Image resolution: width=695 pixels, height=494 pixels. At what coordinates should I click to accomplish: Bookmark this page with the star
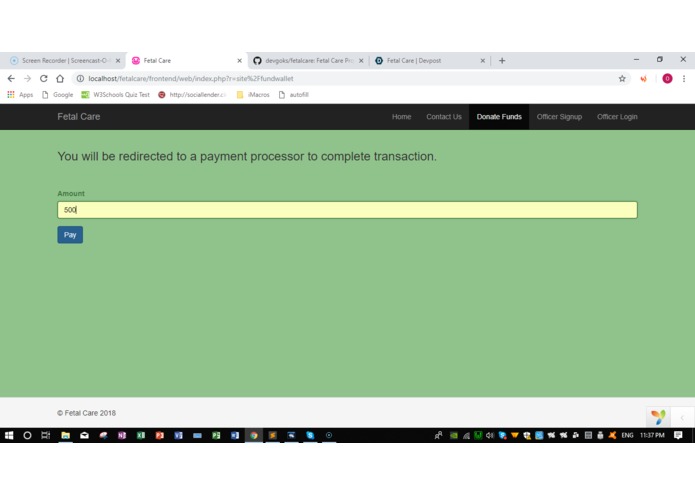coord(622,78)
